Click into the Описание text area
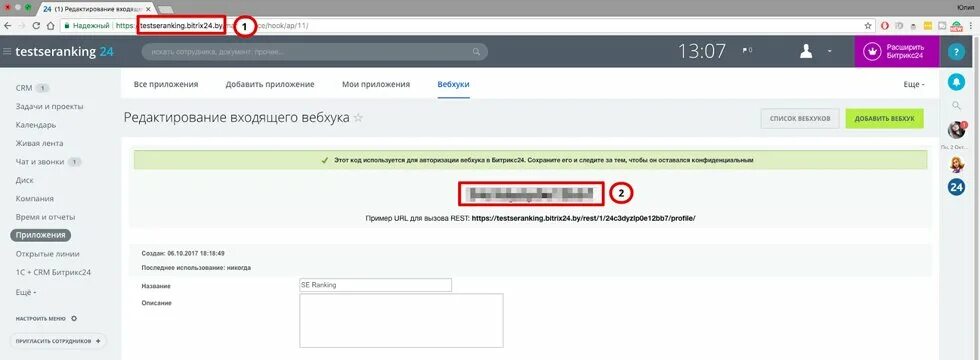This screenshot has width=980, height=360. tap(401, 321)
